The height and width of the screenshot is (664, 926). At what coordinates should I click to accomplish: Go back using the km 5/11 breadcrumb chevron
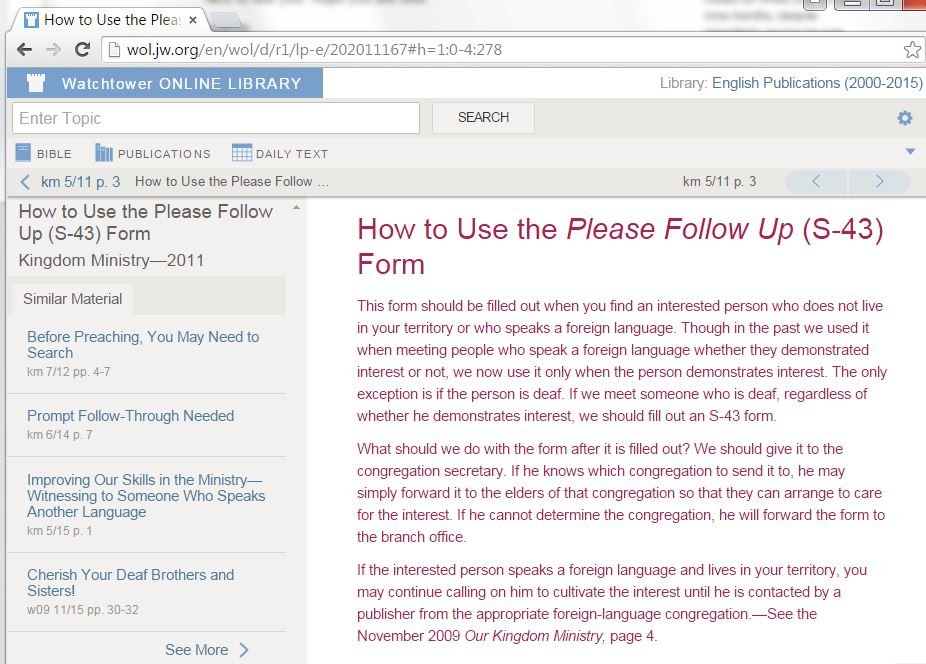pyautogui.click(x=25, y=182)
